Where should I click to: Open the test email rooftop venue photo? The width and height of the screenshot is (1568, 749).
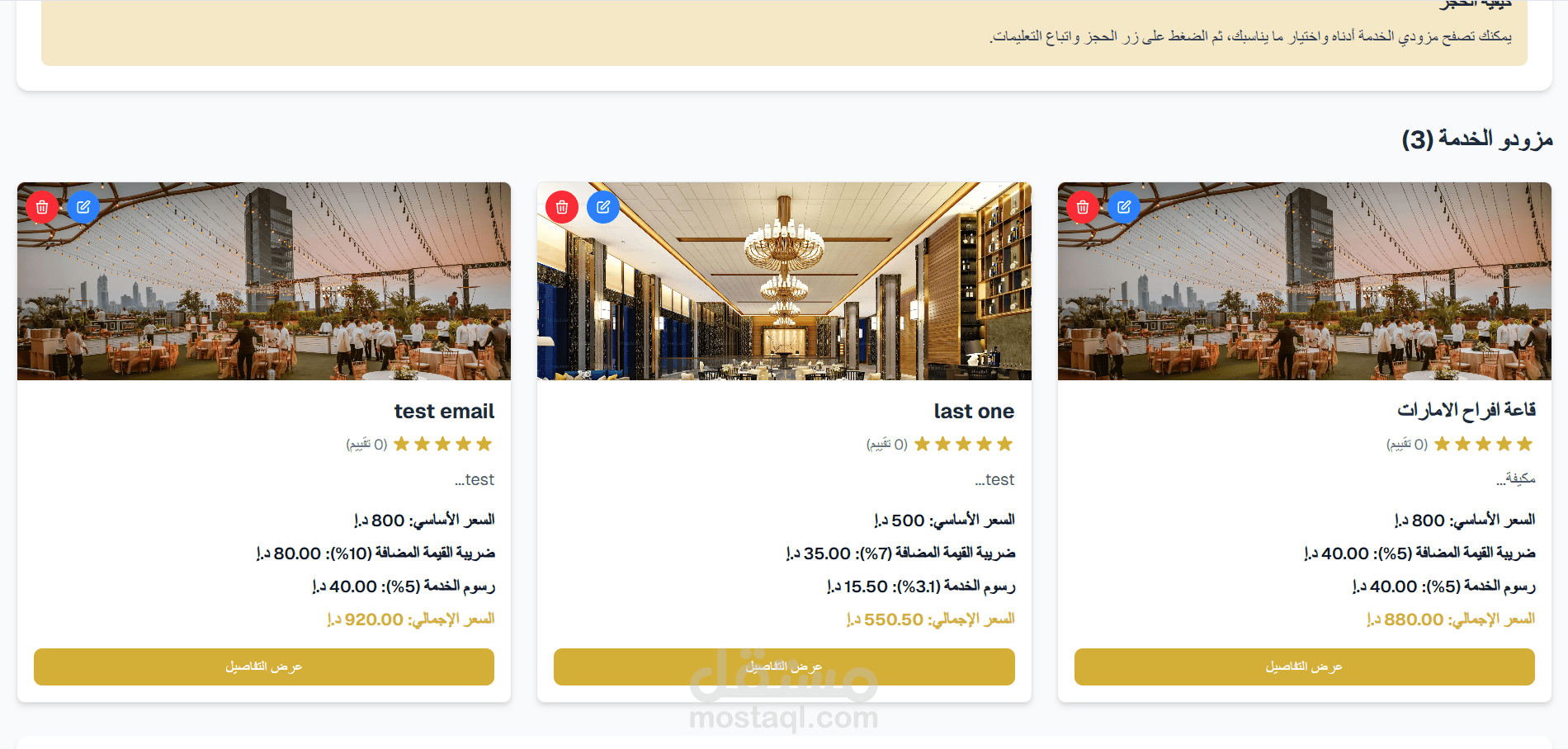tap(264, 281)
